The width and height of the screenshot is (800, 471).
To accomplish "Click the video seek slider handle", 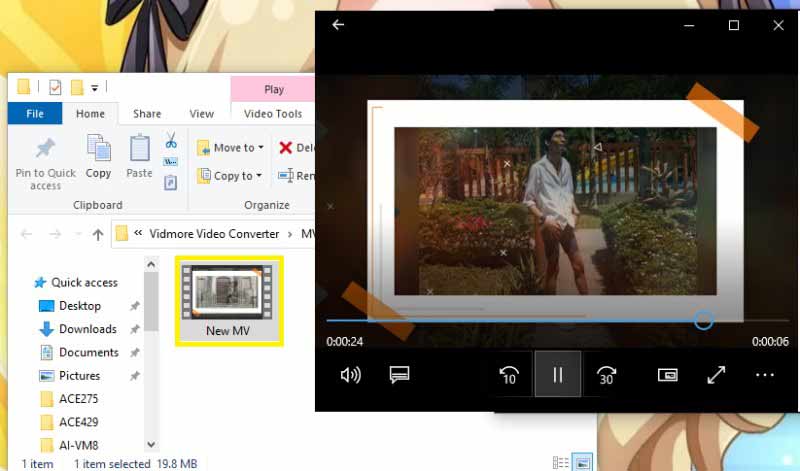I will [x=703, y=321].
